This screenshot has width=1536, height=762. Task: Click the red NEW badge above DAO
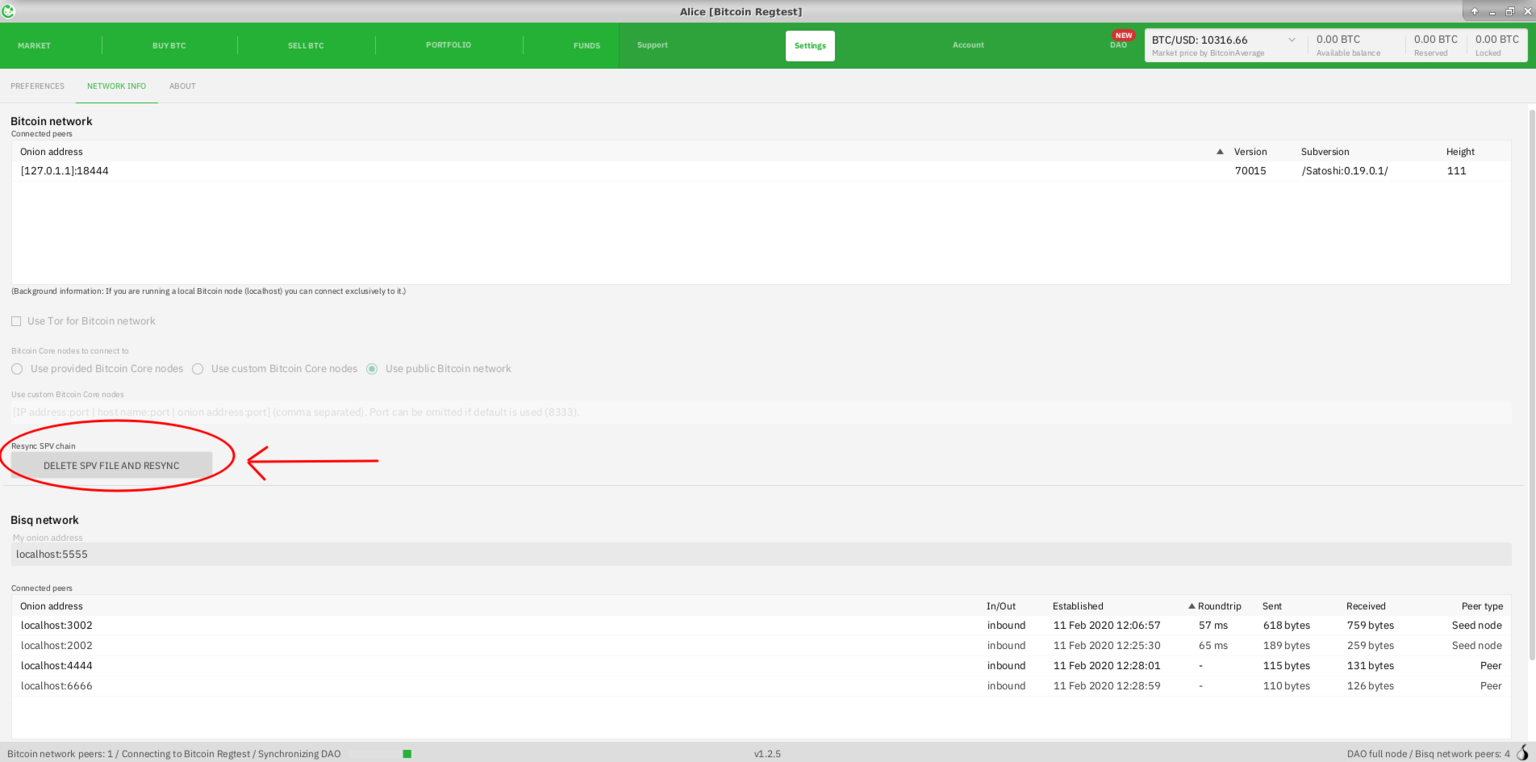click(x=1123, y=35)
